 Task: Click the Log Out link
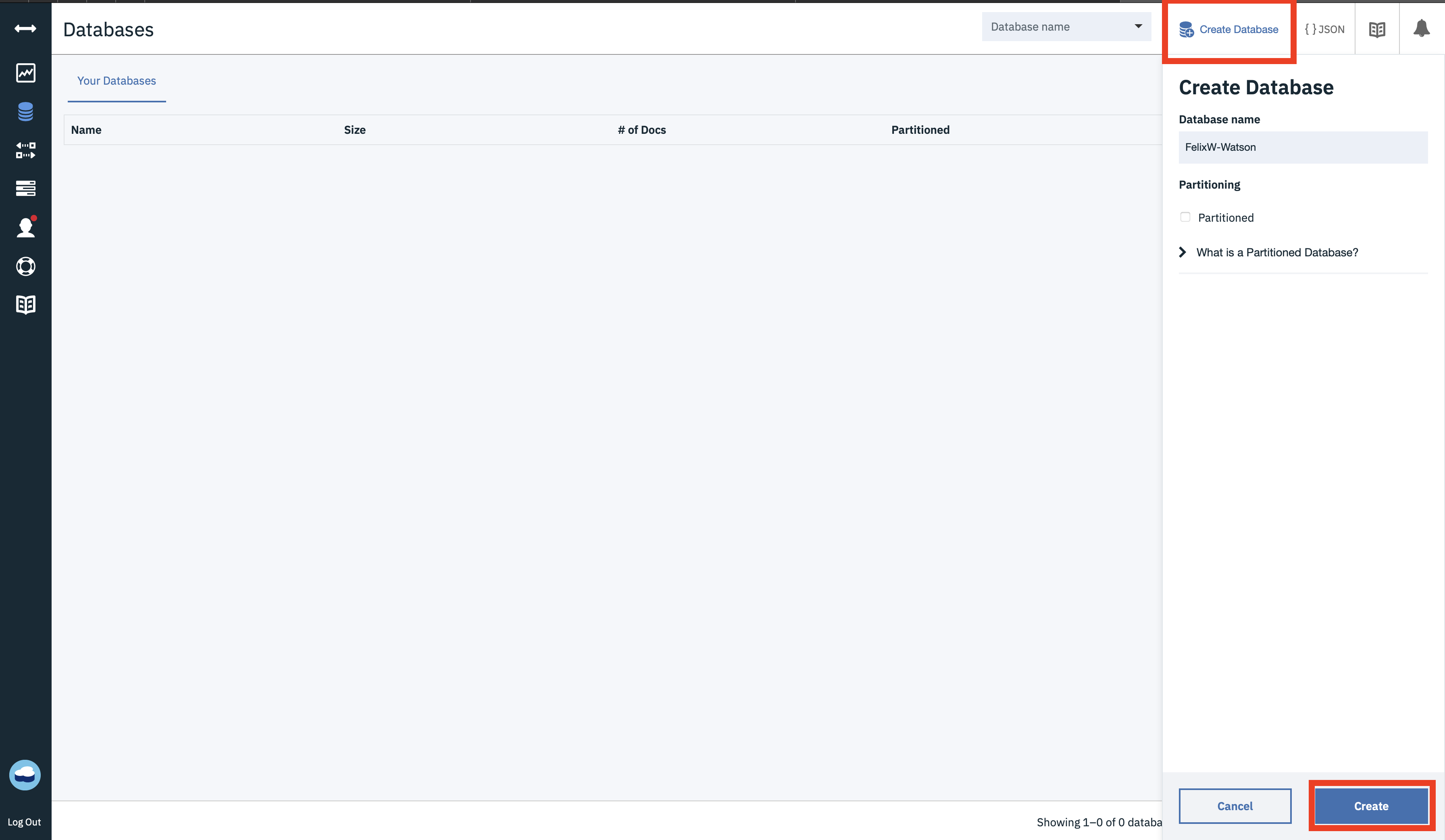coord(24,822)
